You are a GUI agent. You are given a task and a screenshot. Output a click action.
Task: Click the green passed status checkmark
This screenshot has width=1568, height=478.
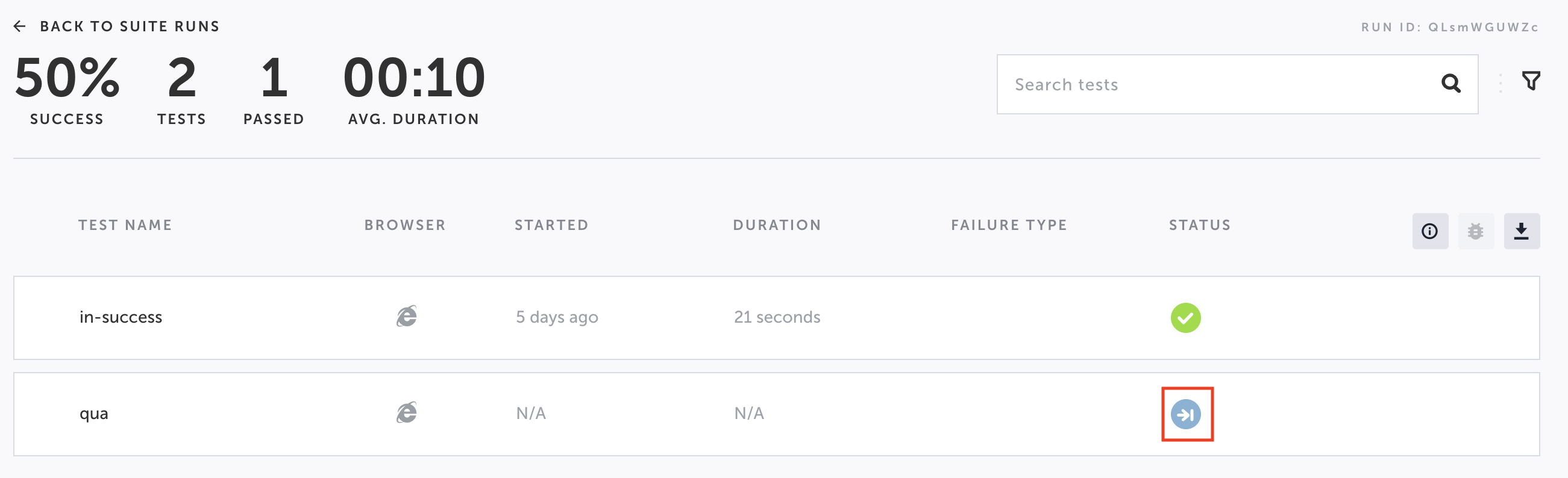click(1185, 317)
